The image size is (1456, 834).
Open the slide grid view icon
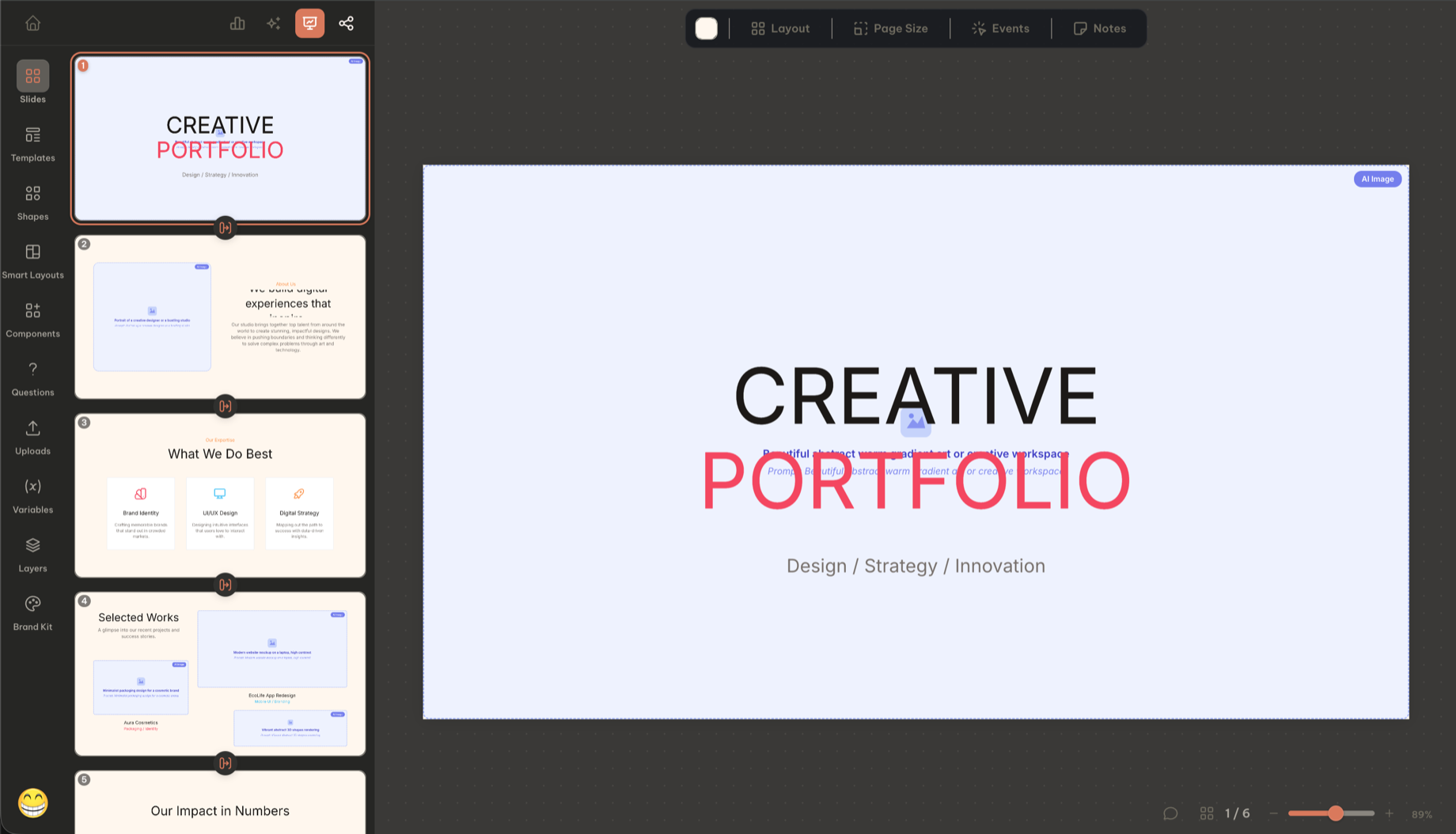(1207, 813)
